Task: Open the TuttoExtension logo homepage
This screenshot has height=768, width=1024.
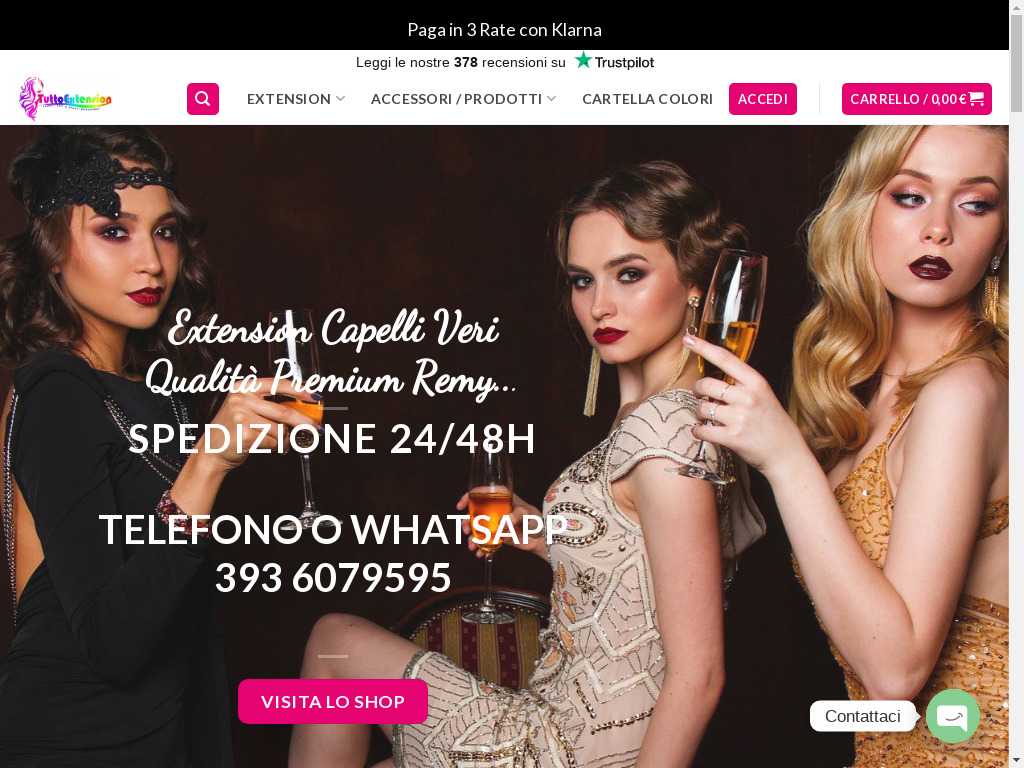Action: pos(65,99)
